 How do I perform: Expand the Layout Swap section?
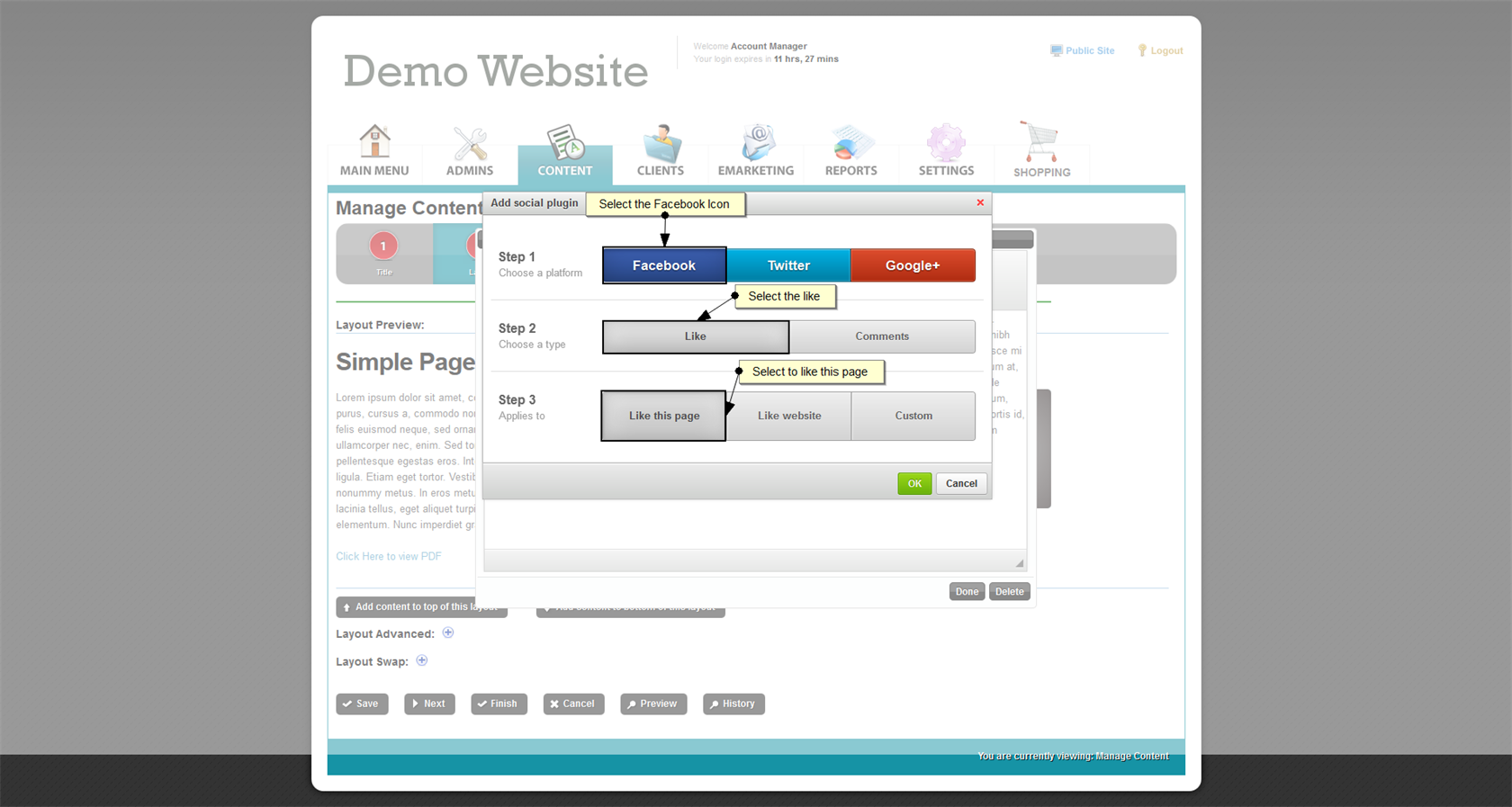pos(422,661)
